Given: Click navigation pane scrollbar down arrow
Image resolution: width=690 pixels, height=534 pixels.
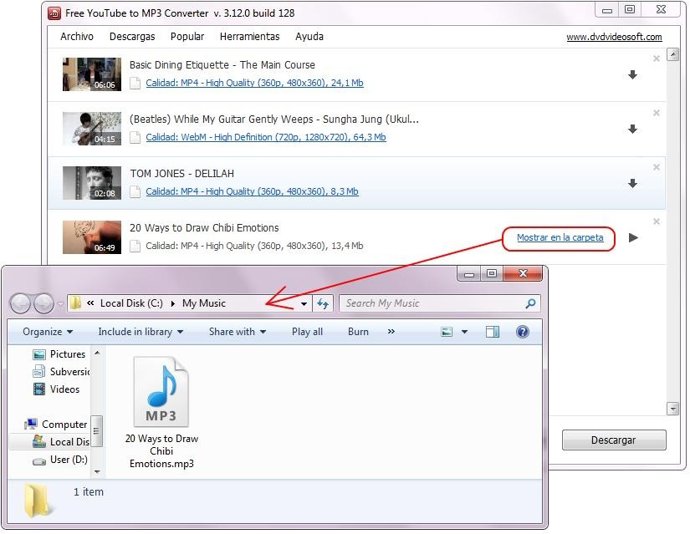Looking at the screenshot, I should click(x=97, y=472).
